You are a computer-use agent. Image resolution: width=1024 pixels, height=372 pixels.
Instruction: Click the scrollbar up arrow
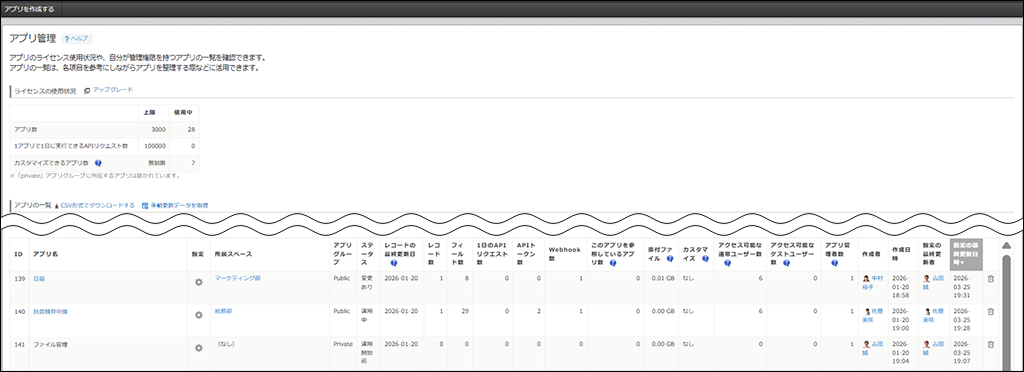coord(1006,246)
